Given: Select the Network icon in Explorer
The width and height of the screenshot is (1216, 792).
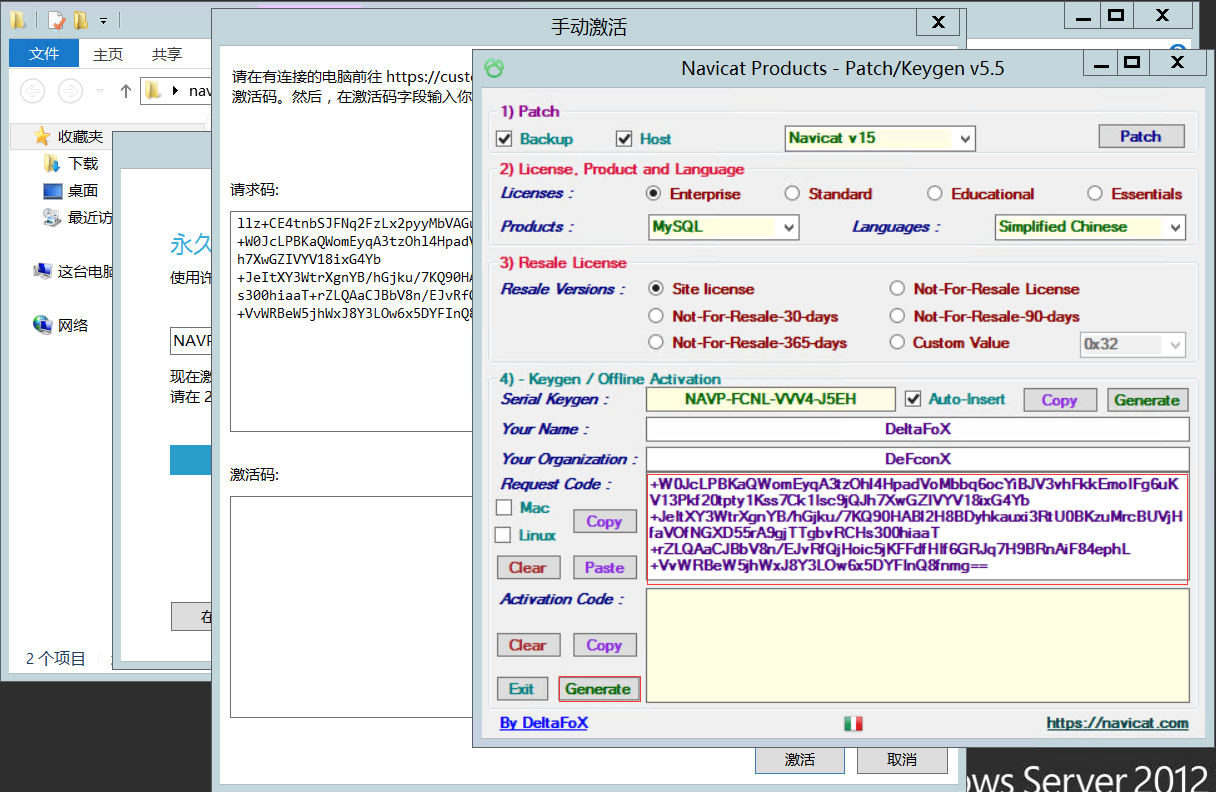Looking at the screenshot, I should click(42, 325).
